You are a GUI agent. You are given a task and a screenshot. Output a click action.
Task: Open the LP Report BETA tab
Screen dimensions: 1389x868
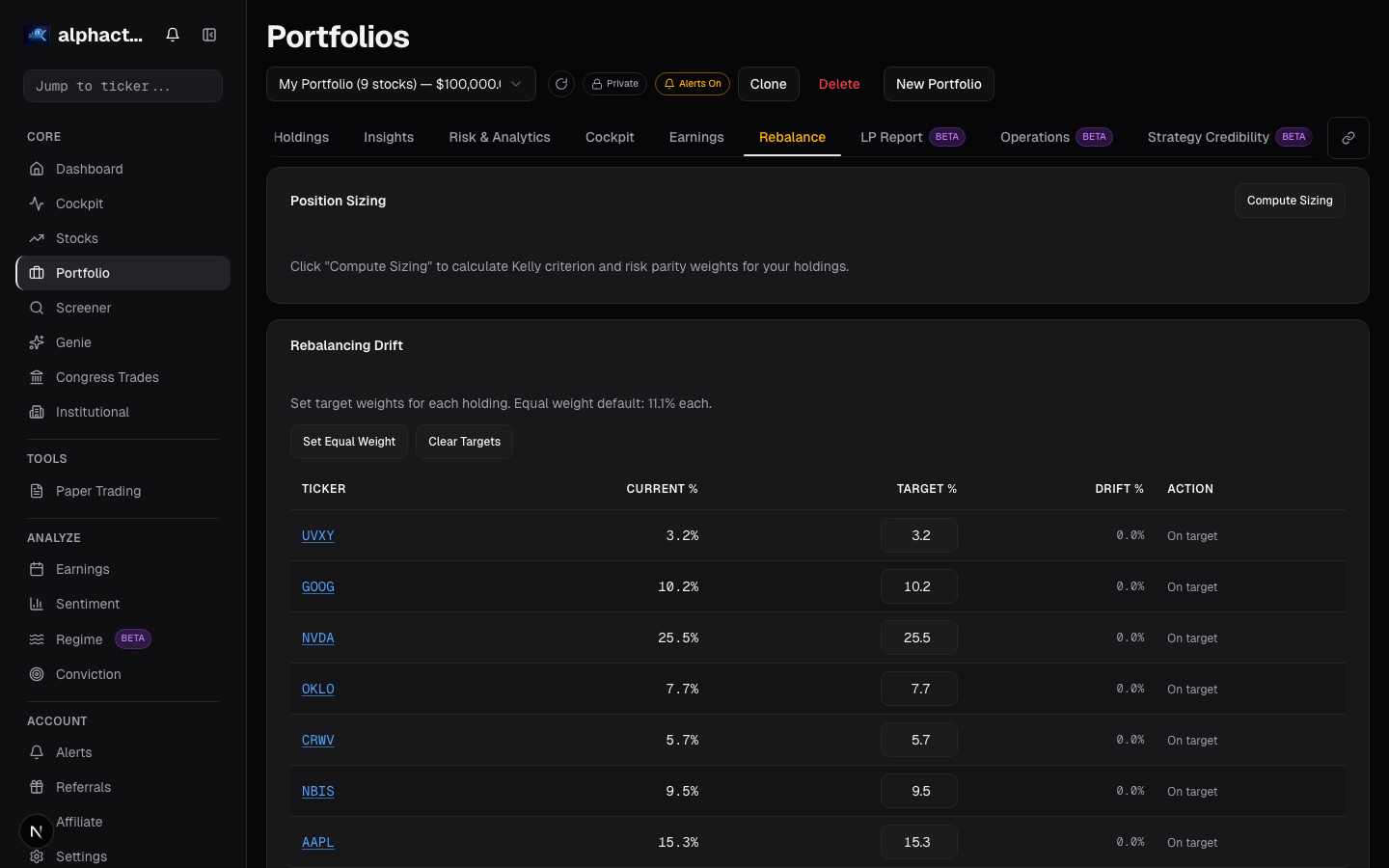891,137
